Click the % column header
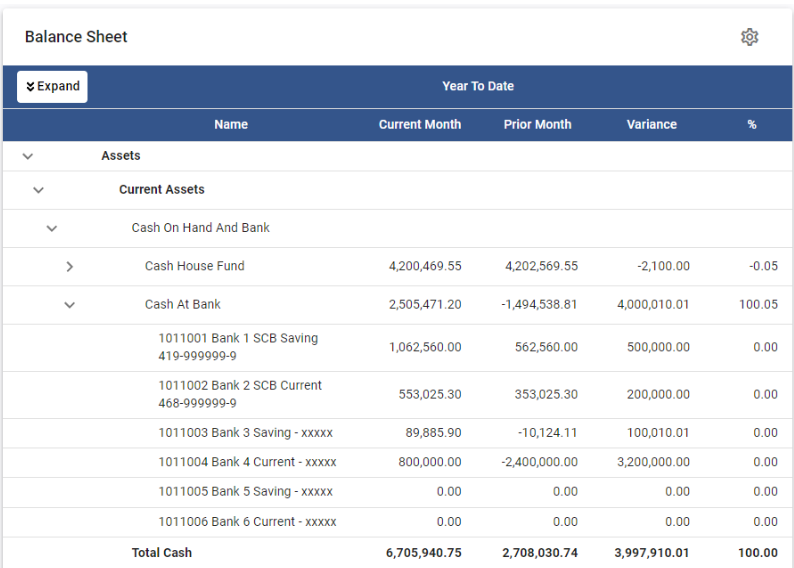The image size is (794, 568). (x=751, y=125)
